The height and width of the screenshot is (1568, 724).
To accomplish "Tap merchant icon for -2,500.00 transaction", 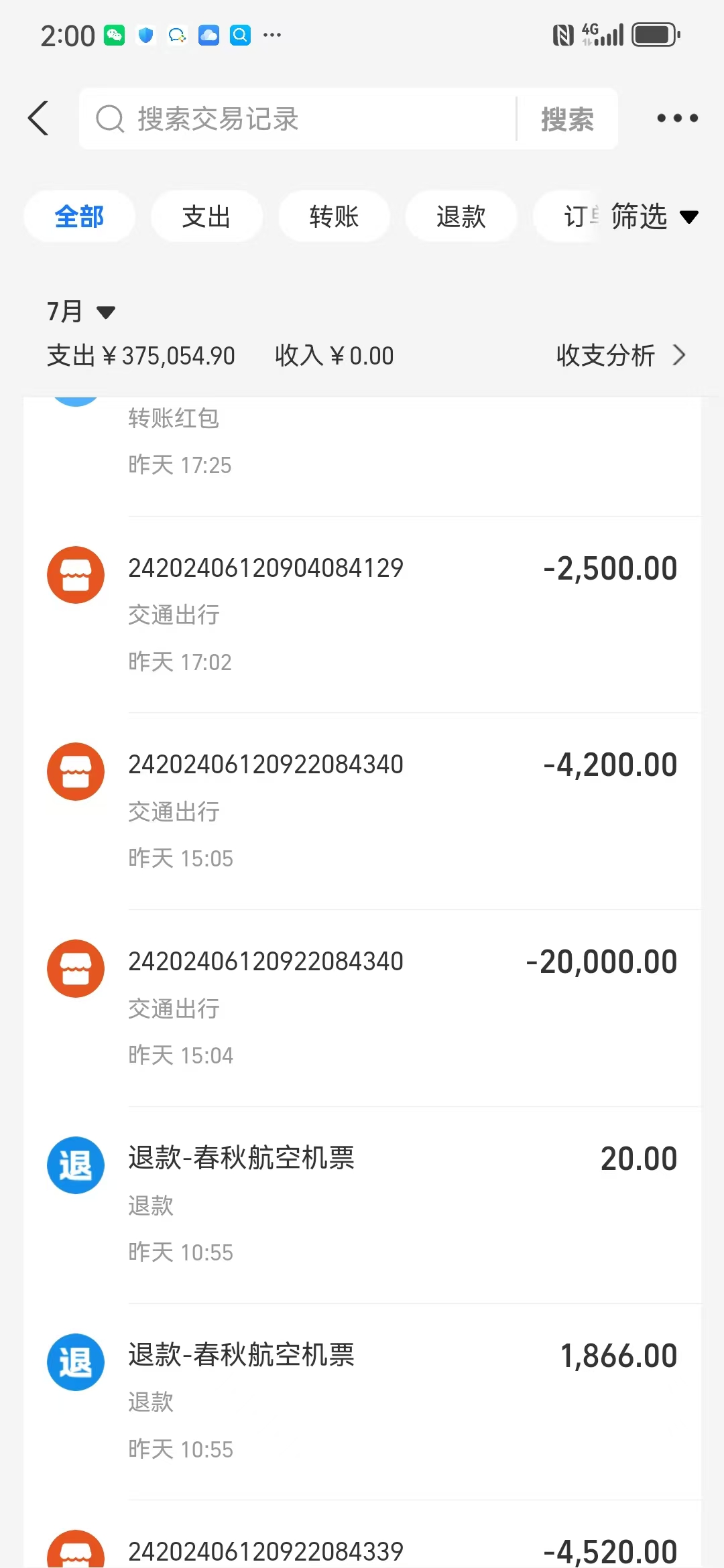I will (x=76, y=575).
